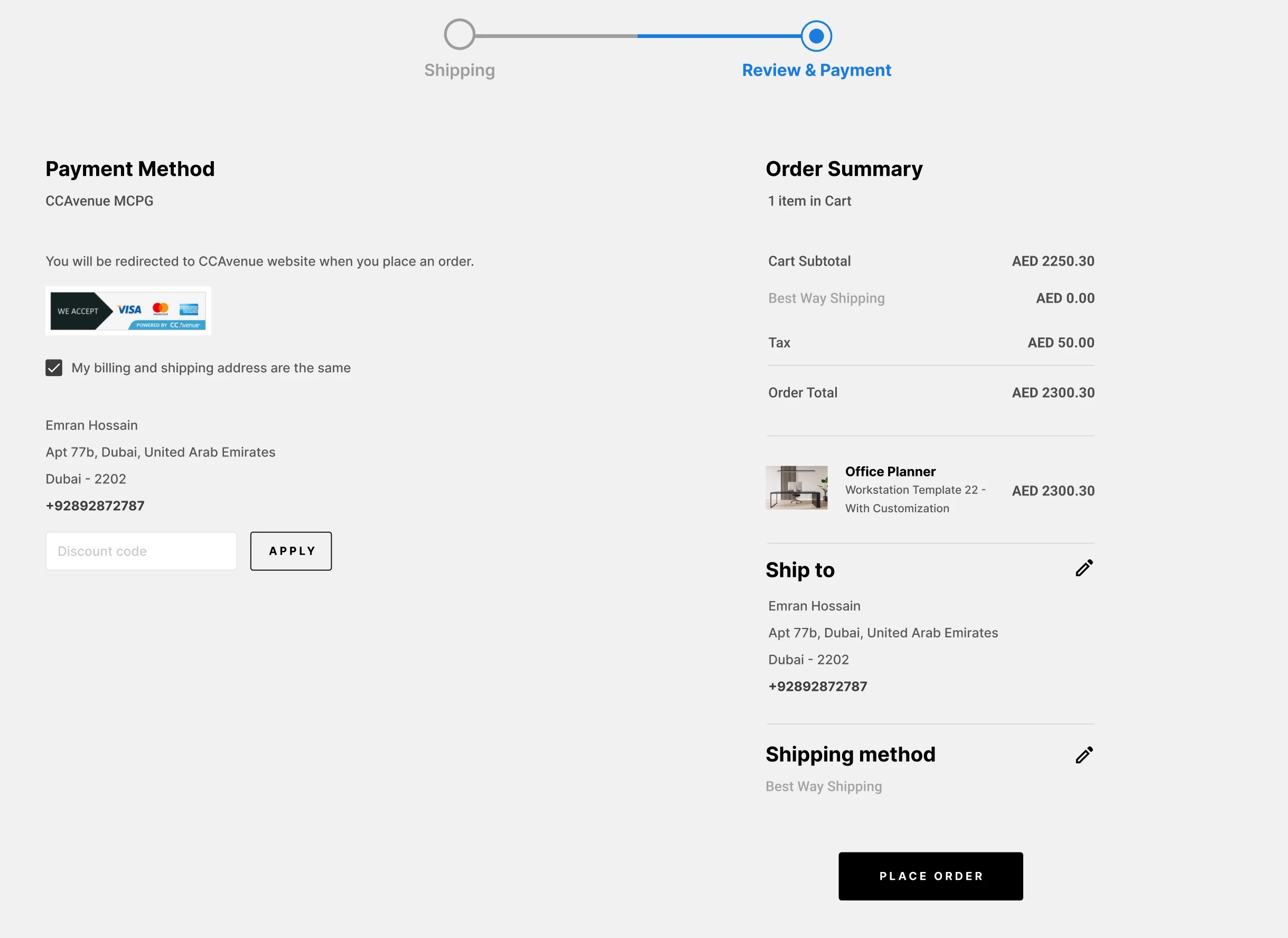
Task: Click the American Express logo in banner
Action: point(189,309)
